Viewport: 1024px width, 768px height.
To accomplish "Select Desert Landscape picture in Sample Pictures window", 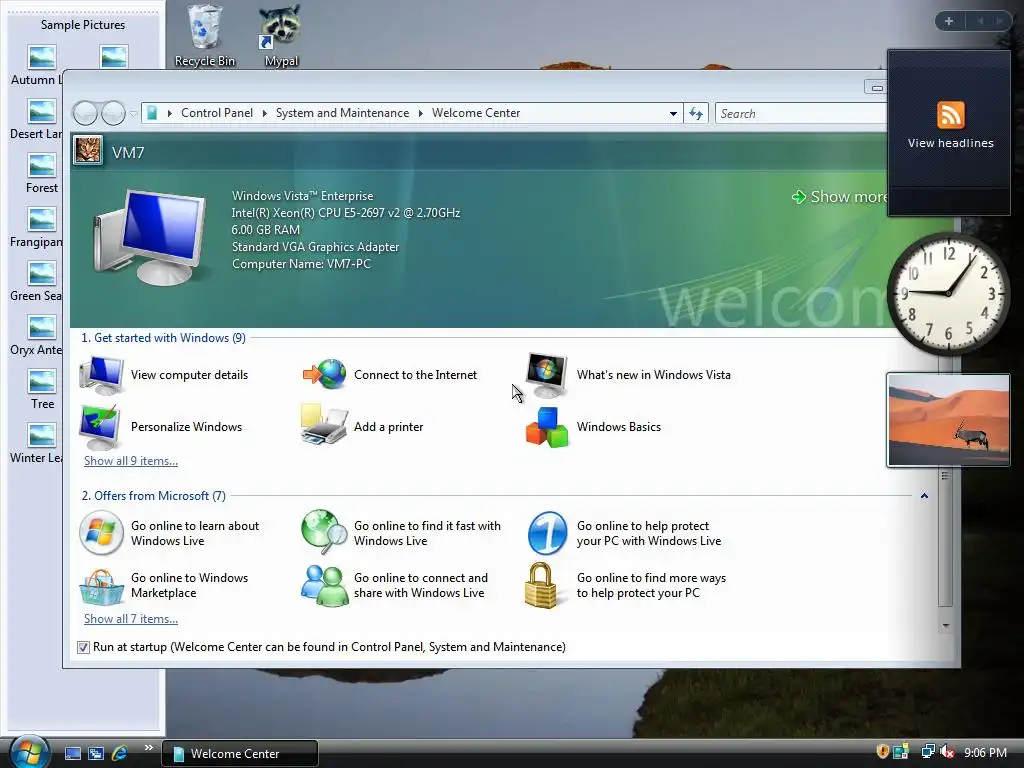I will (x=37, y=119).
